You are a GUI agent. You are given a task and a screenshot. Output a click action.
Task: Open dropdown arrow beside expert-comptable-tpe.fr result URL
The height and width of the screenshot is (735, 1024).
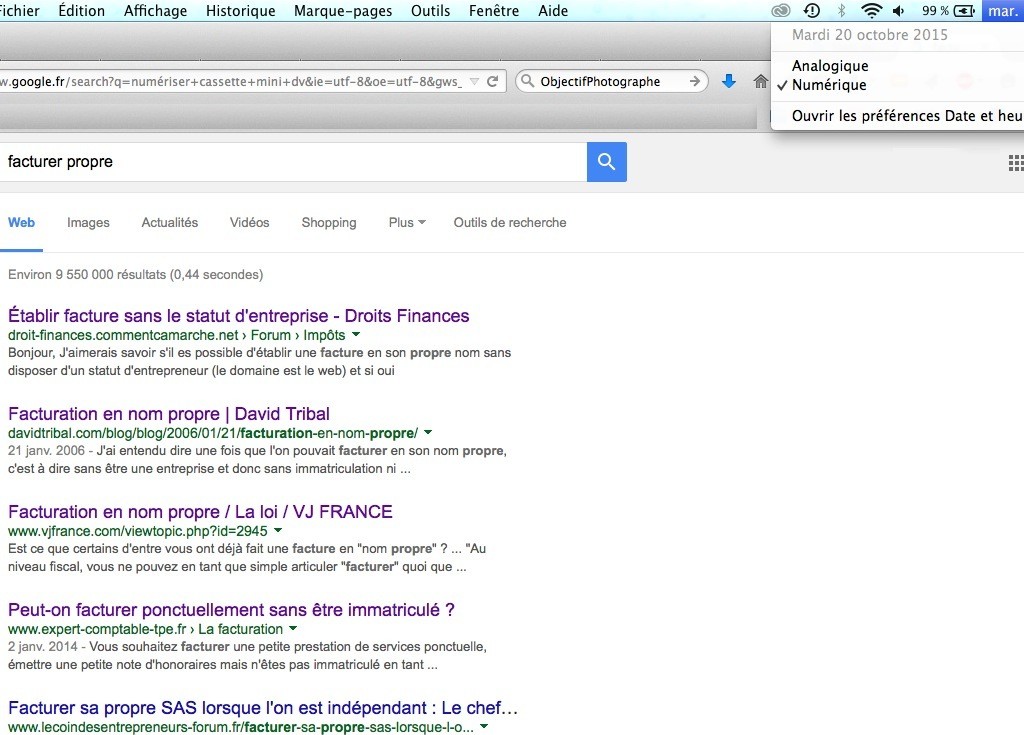click(293, 629)
